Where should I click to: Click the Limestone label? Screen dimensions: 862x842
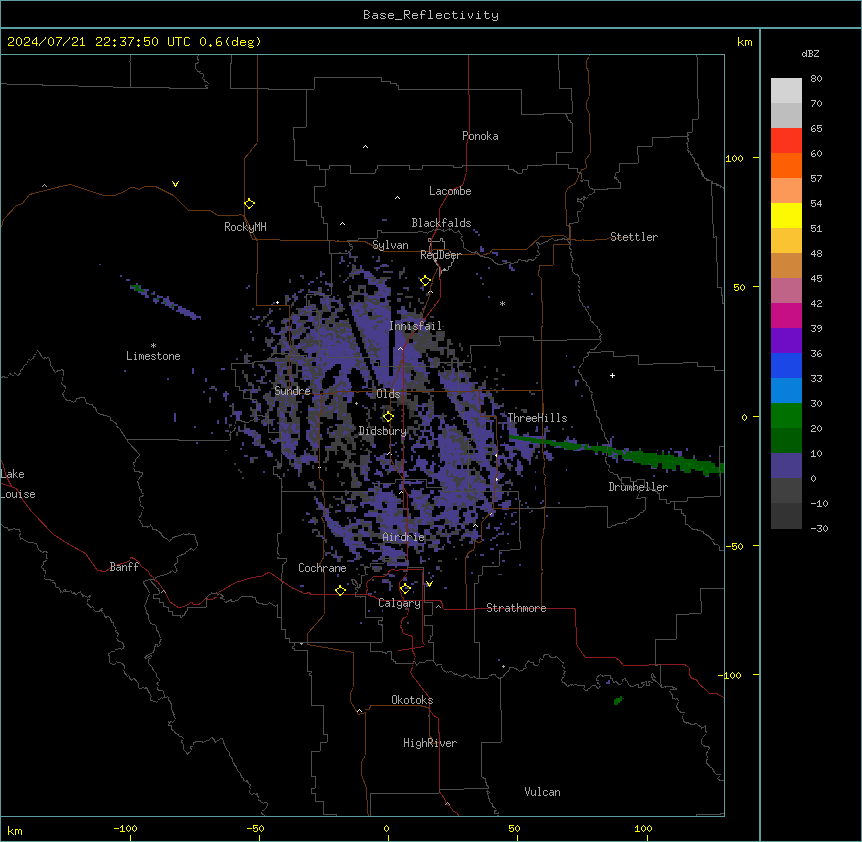153,356
